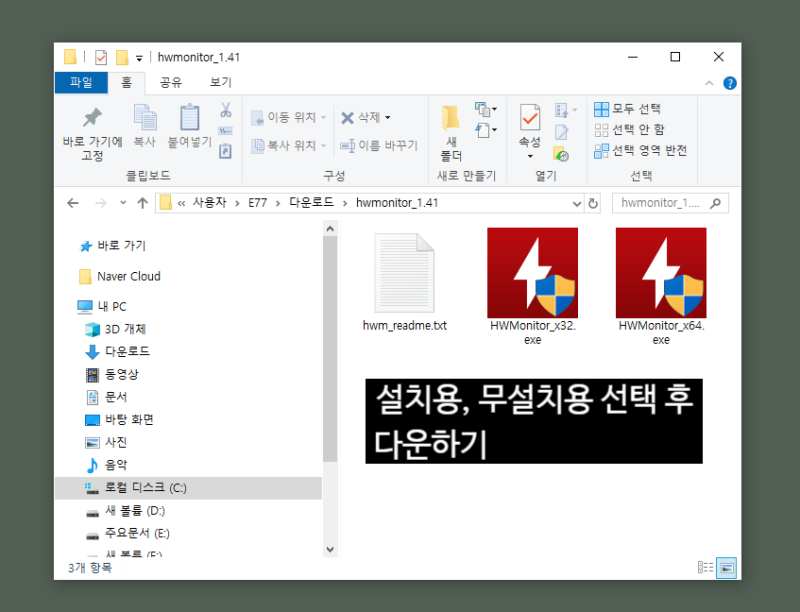Click the E77 breadcrumb
The image size is (800, 612).
(x=258, y=203)
